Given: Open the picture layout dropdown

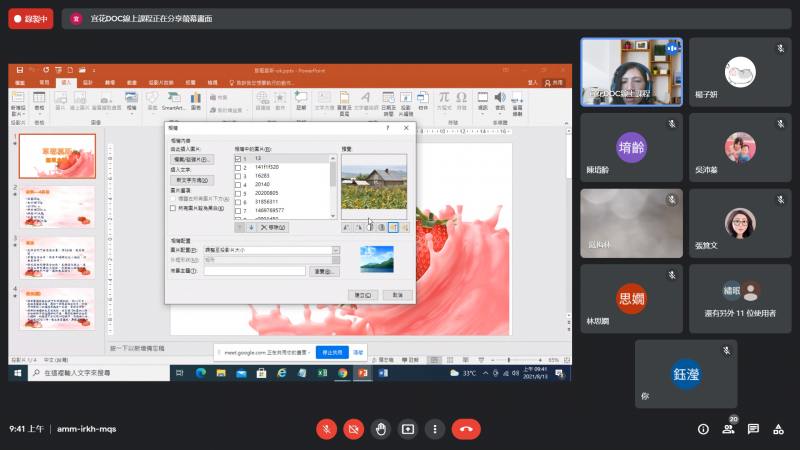Looking at the screenshot, I should pyautogui.click(x=336, y=250).
